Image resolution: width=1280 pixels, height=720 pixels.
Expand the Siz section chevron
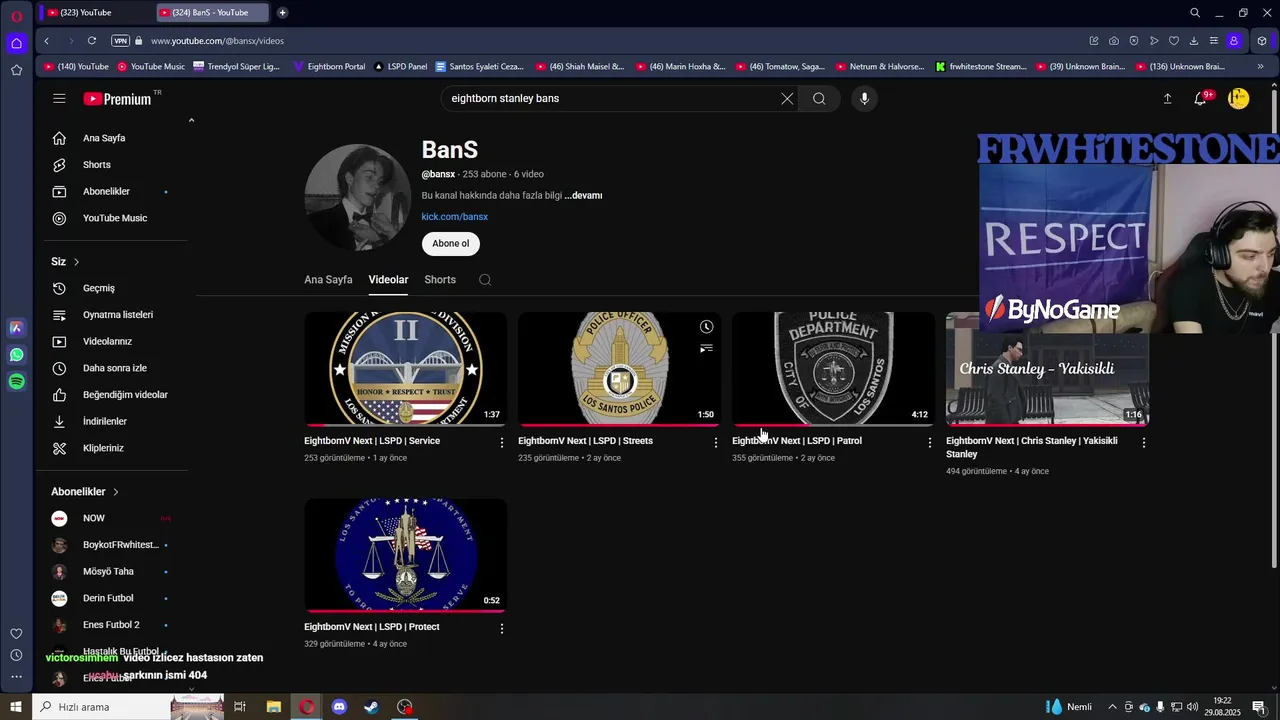point(76,262)
